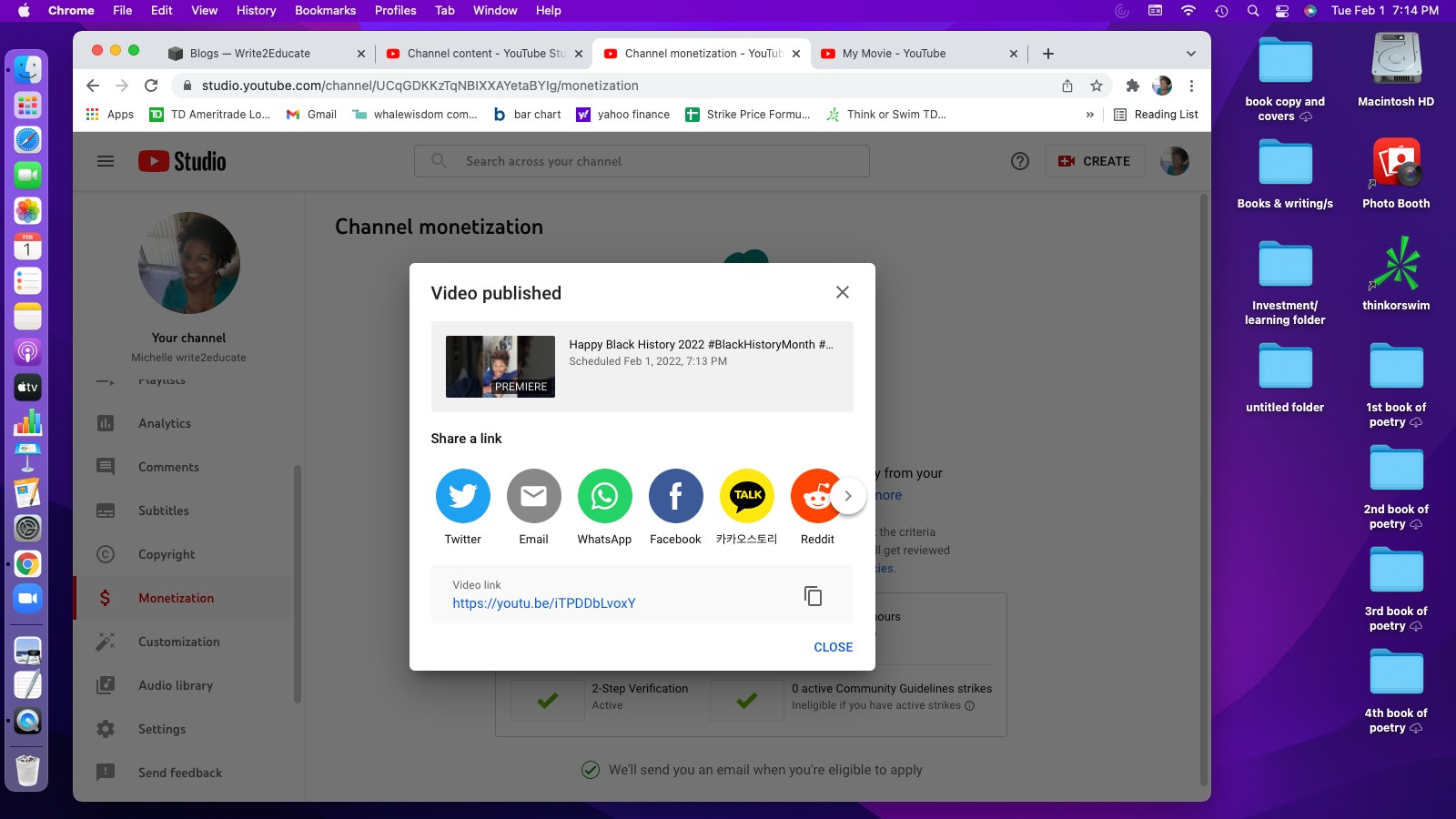
Task: Dismiss dialog with the X icon
Action: [842, 292]
